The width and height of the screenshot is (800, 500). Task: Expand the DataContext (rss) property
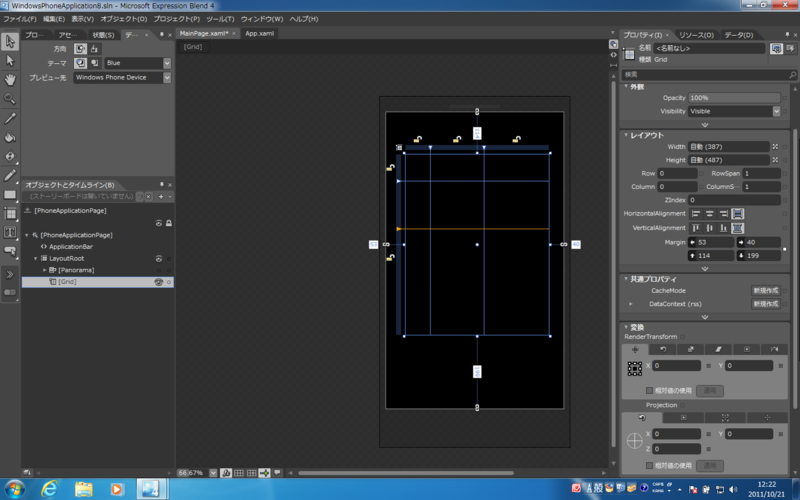point(631,304)
